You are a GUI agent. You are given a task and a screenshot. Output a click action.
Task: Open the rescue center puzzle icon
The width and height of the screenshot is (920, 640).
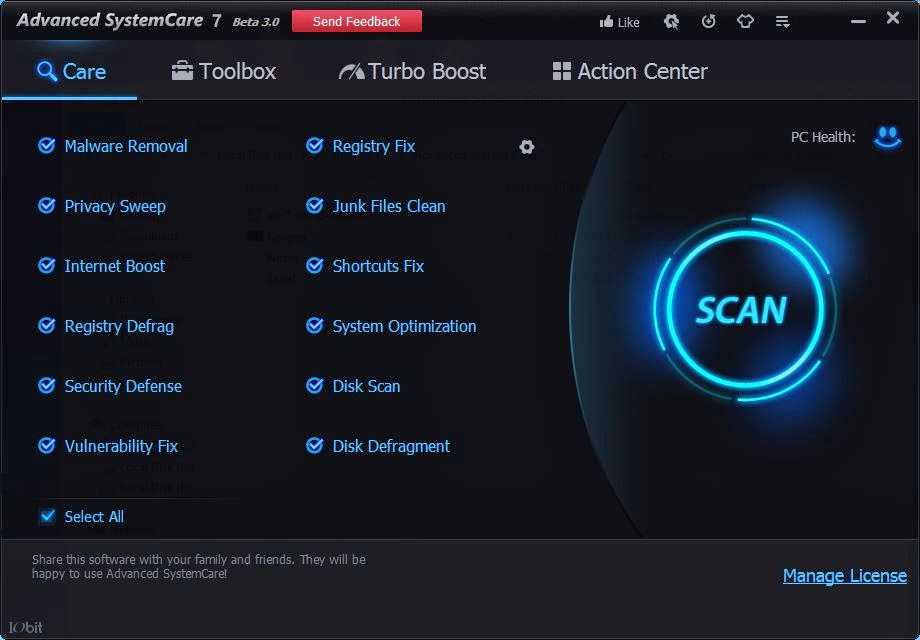coord(671,22)
